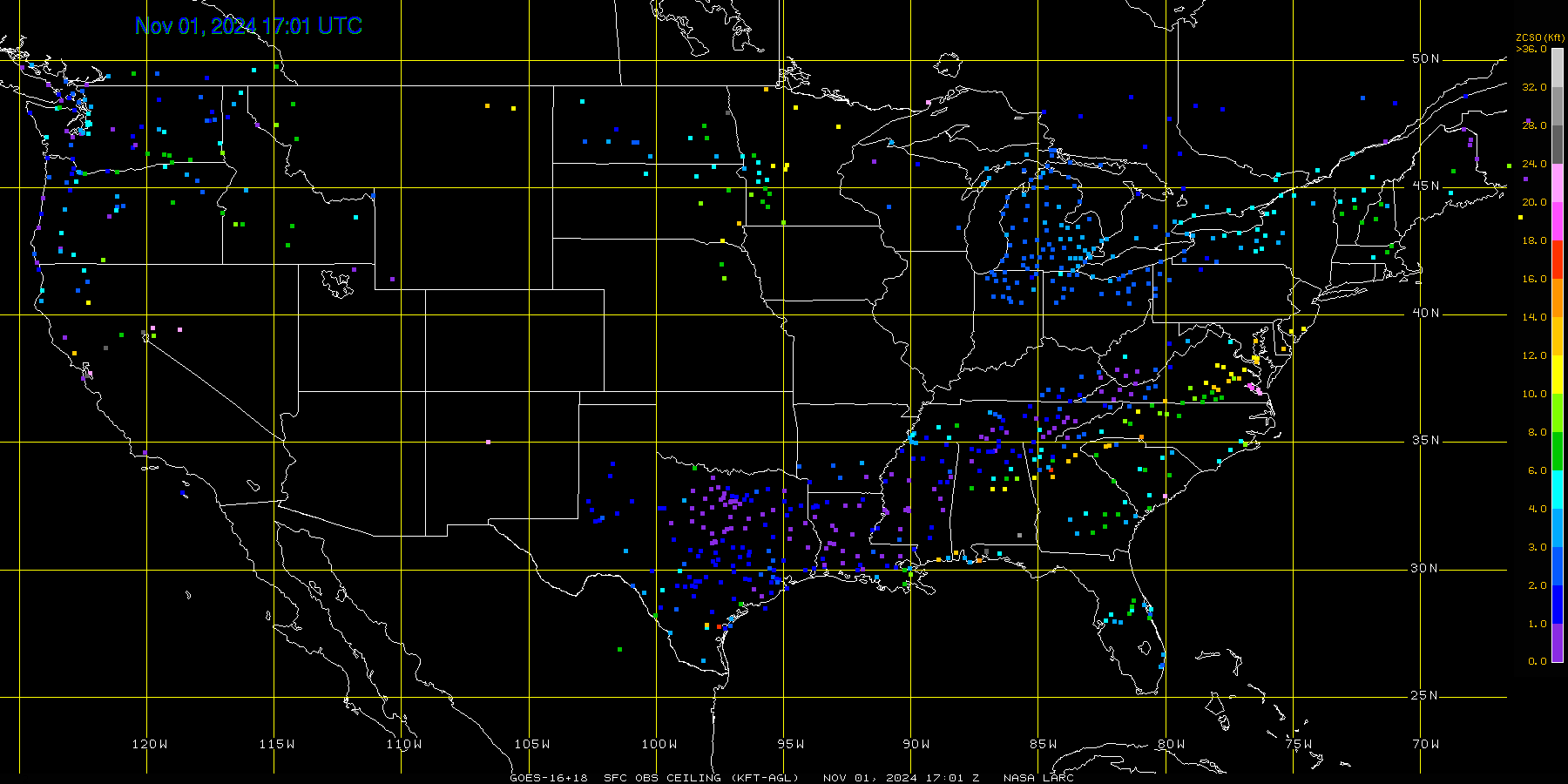The image size is (1568, 784).
Task: Click the dark green 6.0–8.0 legend band
Action: 1558,451
